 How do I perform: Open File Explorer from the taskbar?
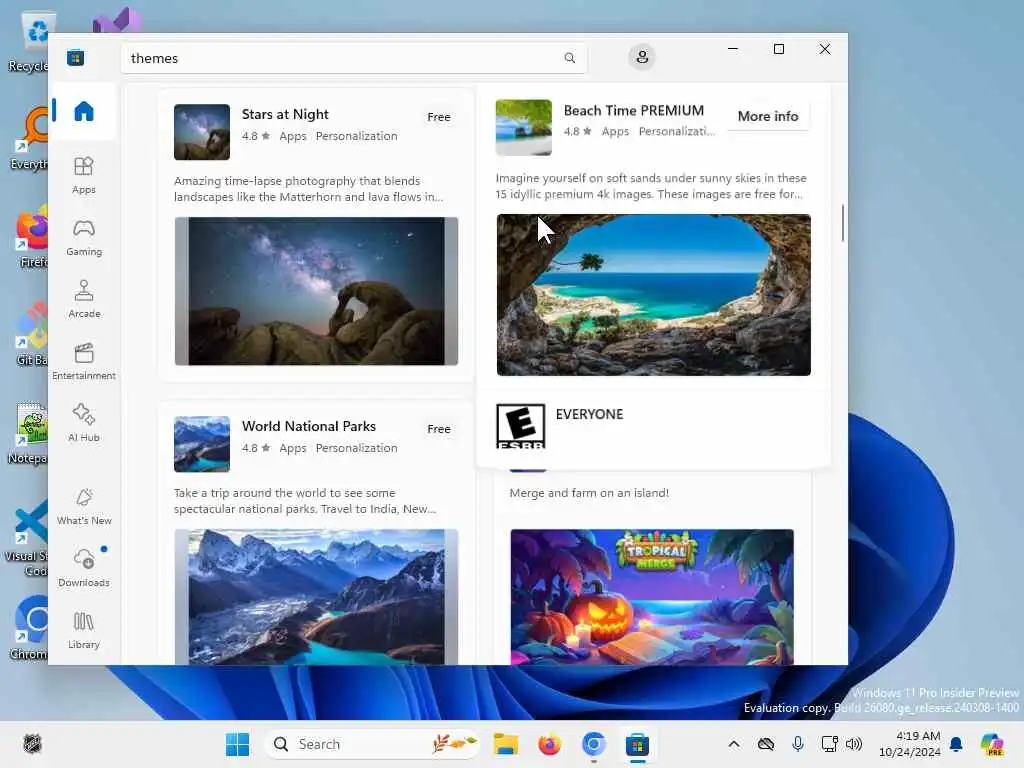[505, 744]
